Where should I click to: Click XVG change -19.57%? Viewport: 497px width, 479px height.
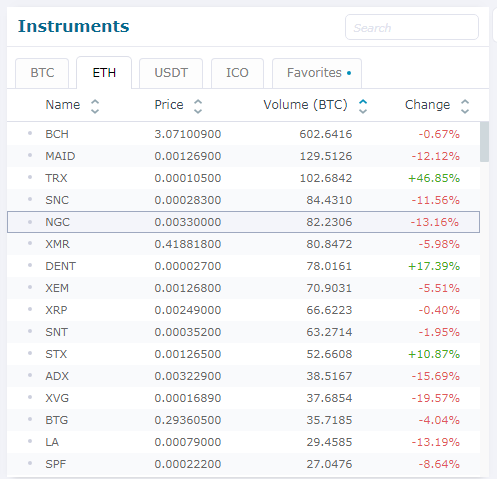(436, 398)
